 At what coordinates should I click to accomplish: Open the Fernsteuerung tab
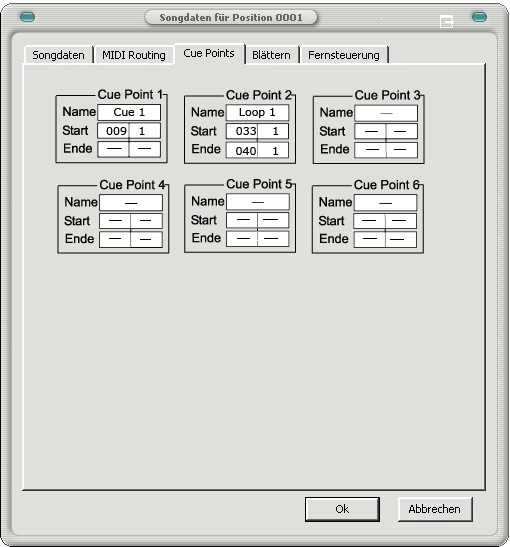click(x=344, y=55)
